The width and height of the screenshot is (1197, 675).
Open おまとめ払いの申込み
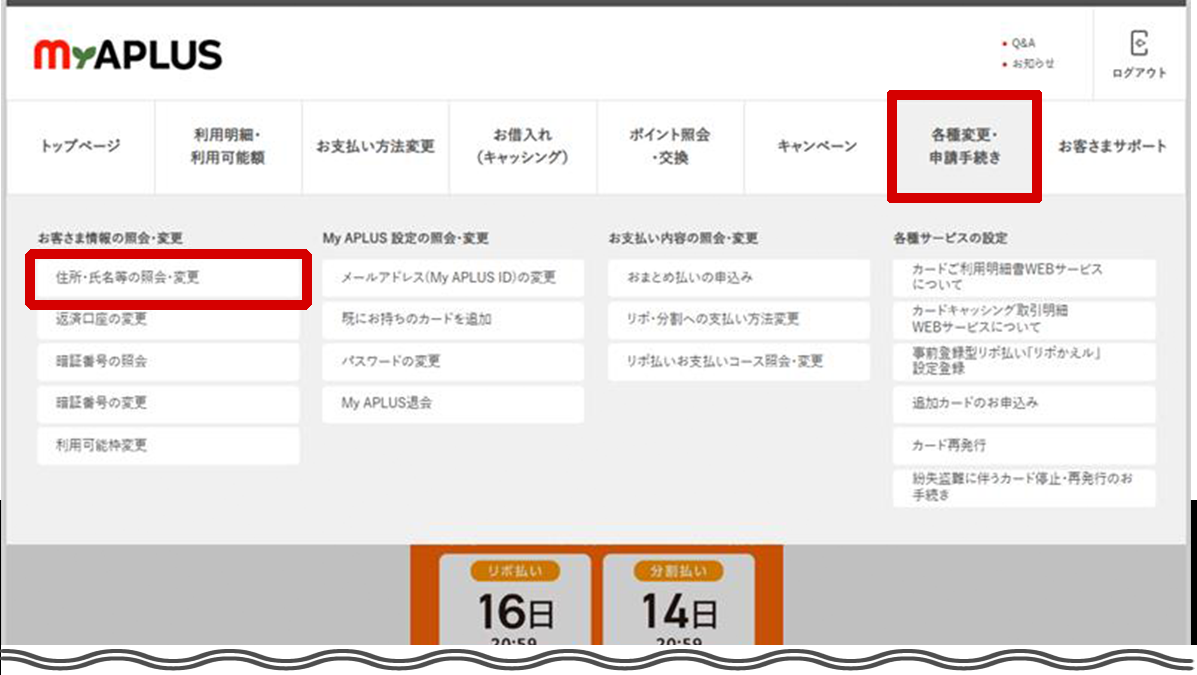pos(738,278)
